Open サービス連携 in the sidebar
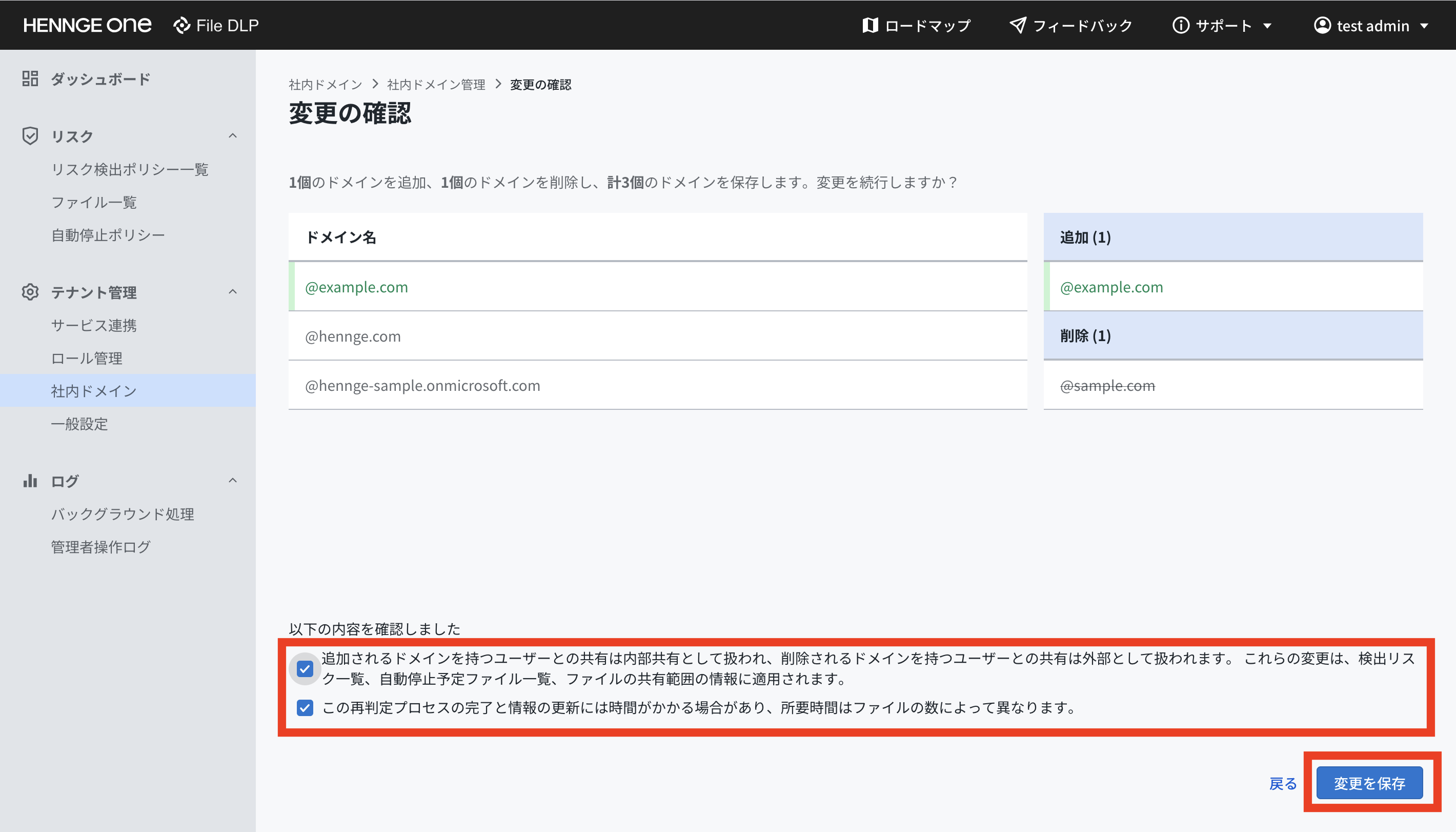 click(94, 325)
